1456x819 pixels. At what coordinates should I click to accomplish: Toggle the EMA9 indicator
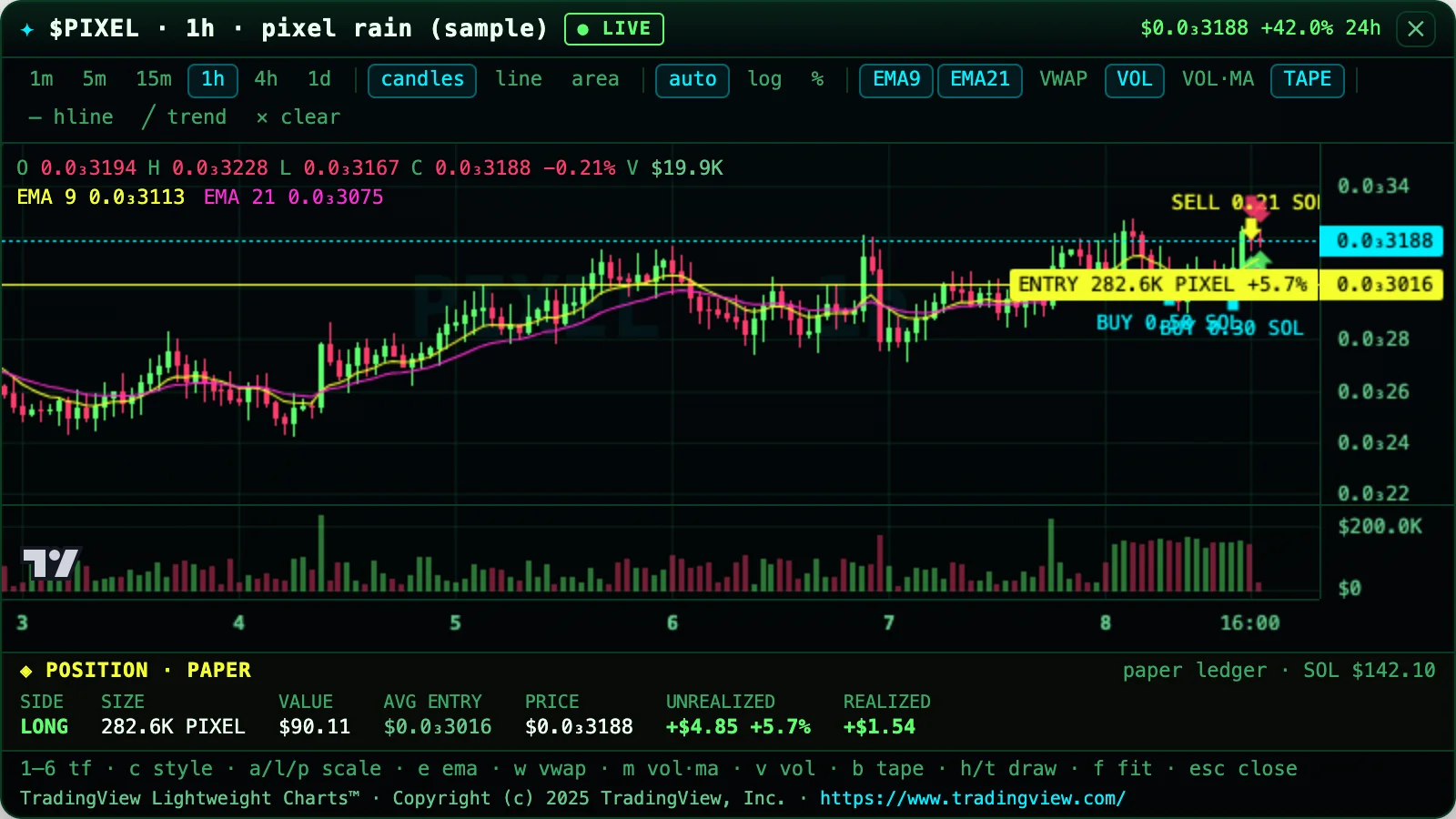click(x=896, y=80)
